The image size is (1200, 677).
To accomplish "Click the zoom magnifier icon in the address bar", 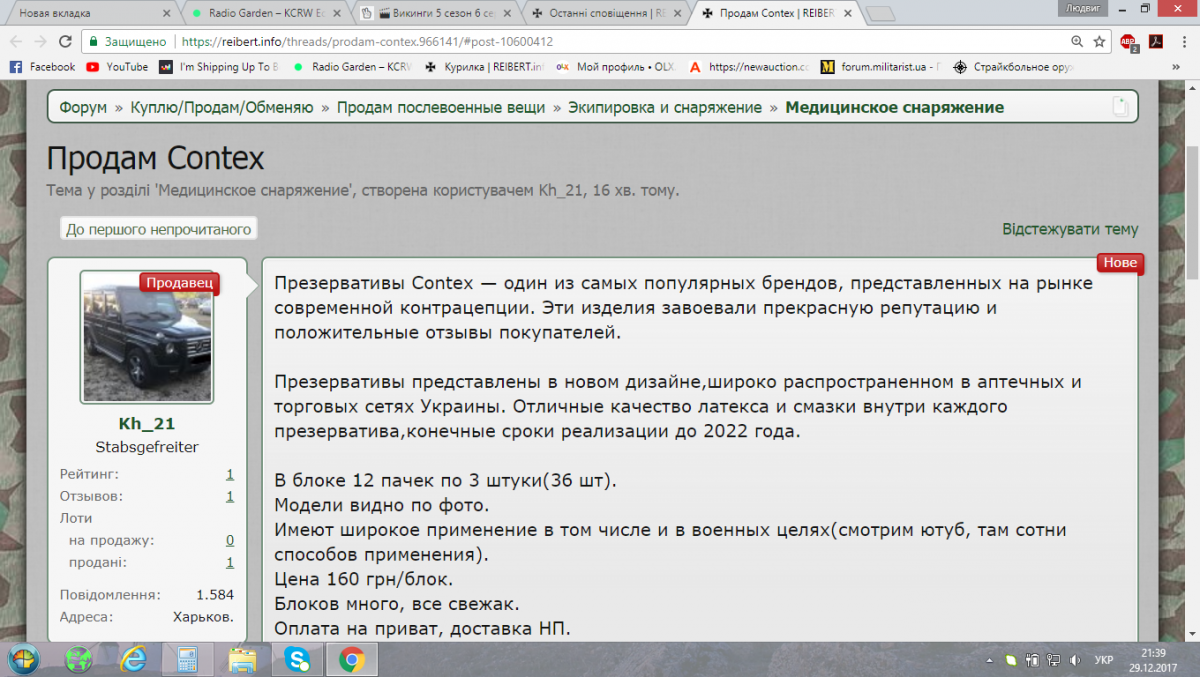I will click(x=1077, y=42).
